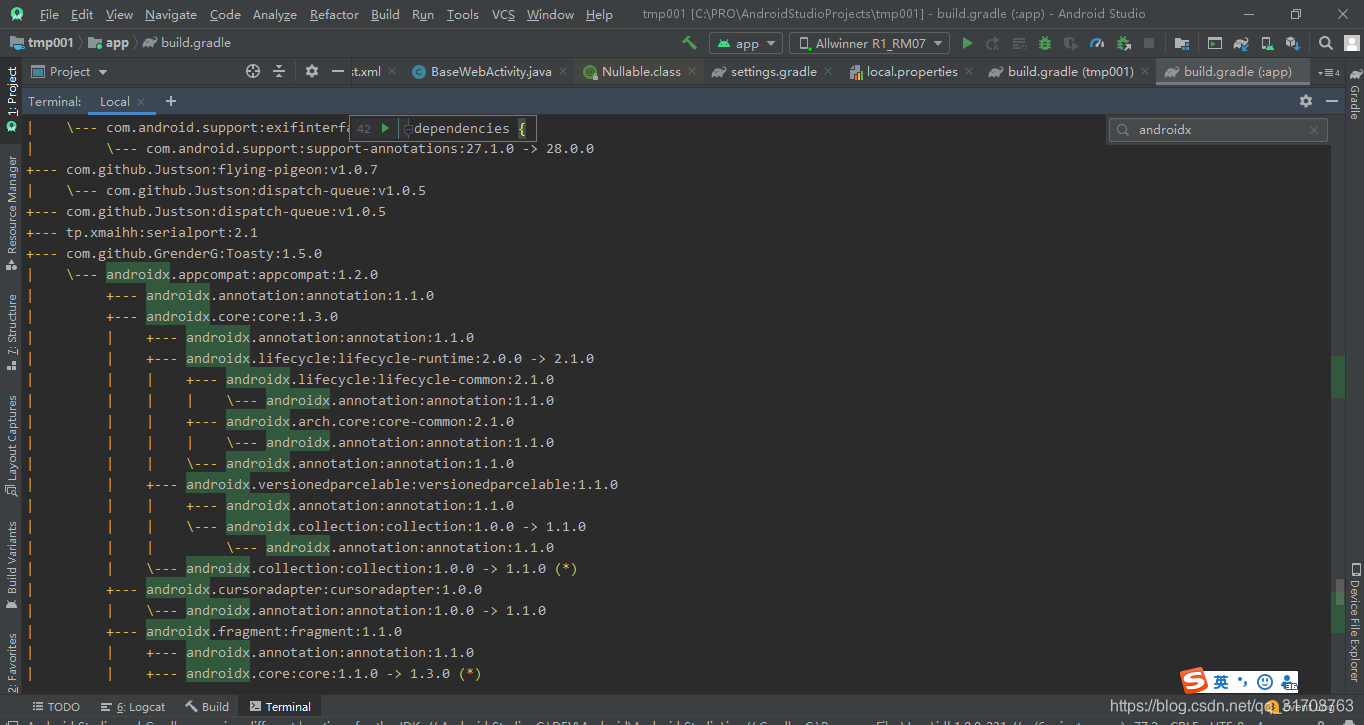This screenshot has height=725, width=1364.
Task: Click tmp001 in the breadcrumb bar
Action: [x=42, y=43]
